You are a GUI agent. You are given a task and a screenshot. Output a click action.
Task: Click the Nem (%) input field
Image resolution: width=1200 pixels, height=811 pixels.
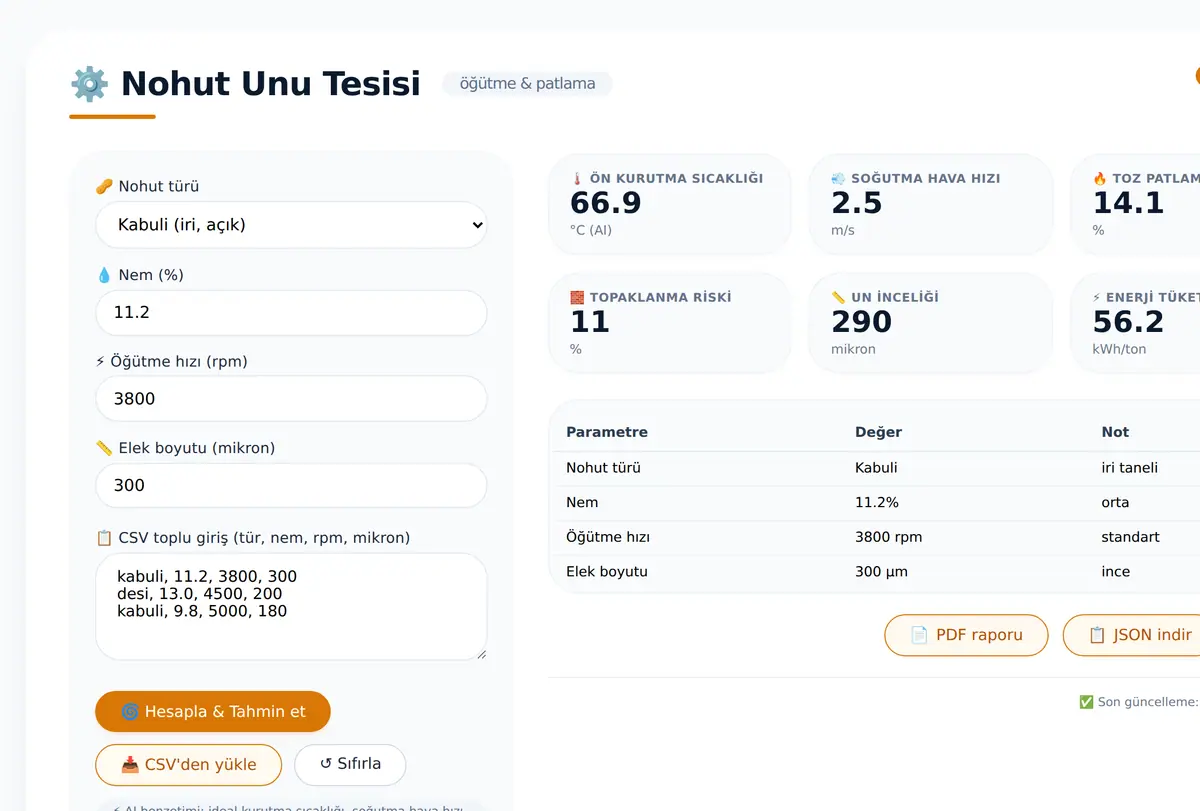coord(291,312)
